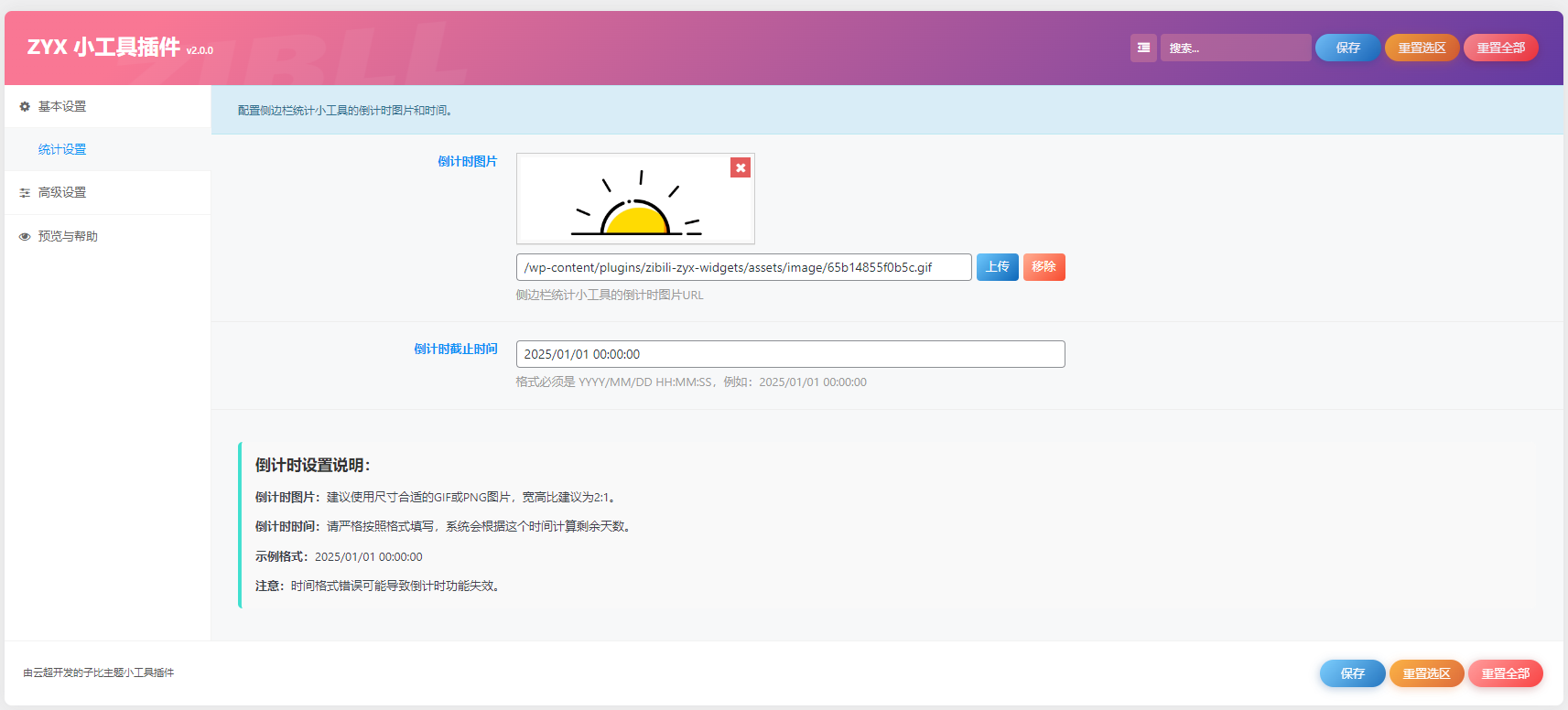
Task: Click the blue 上传 upload button
Action: click(997, 267)
